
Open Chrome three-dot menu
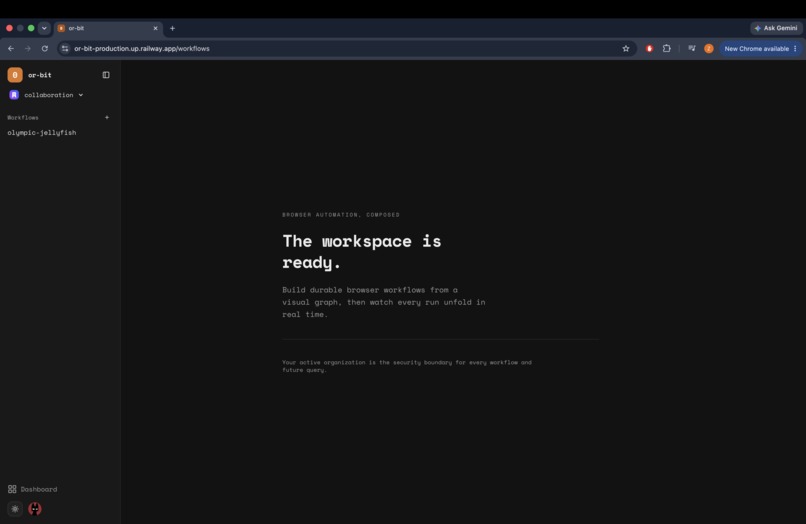[795, 48]
